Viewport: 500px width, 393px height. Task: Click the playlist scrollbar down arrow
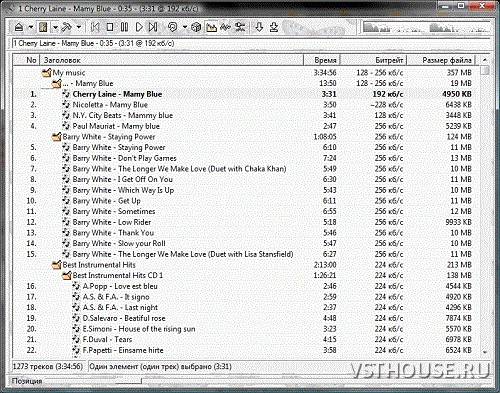tap(485, 352)
